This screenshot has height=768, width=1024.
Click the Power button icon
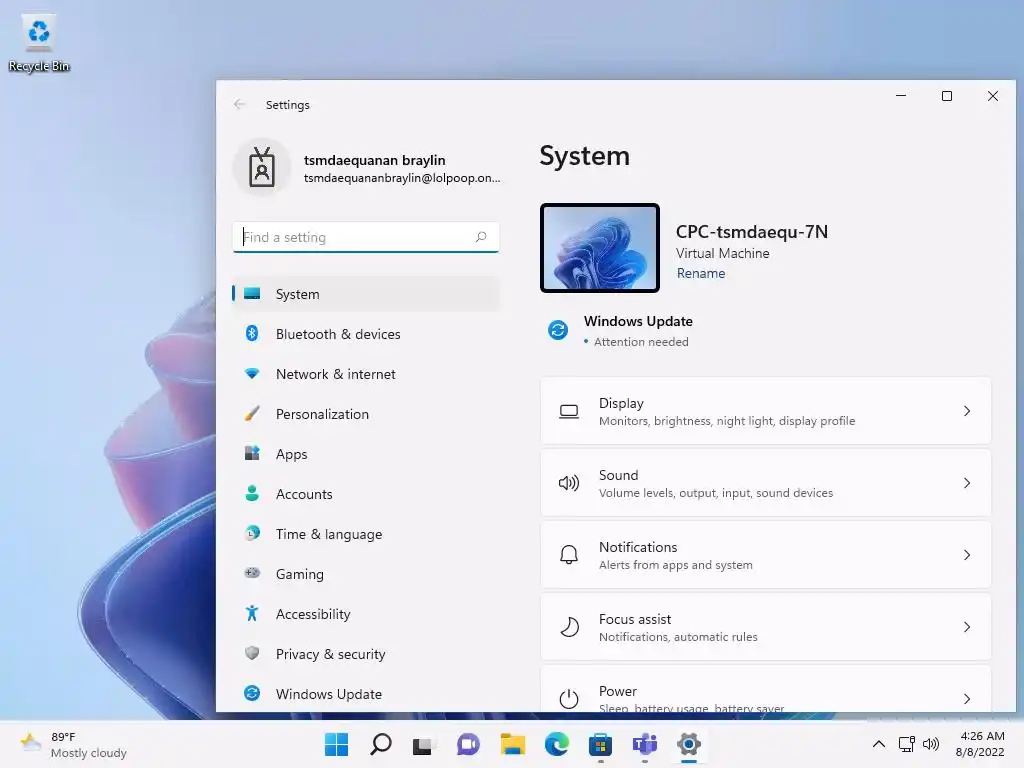[569, 699]
